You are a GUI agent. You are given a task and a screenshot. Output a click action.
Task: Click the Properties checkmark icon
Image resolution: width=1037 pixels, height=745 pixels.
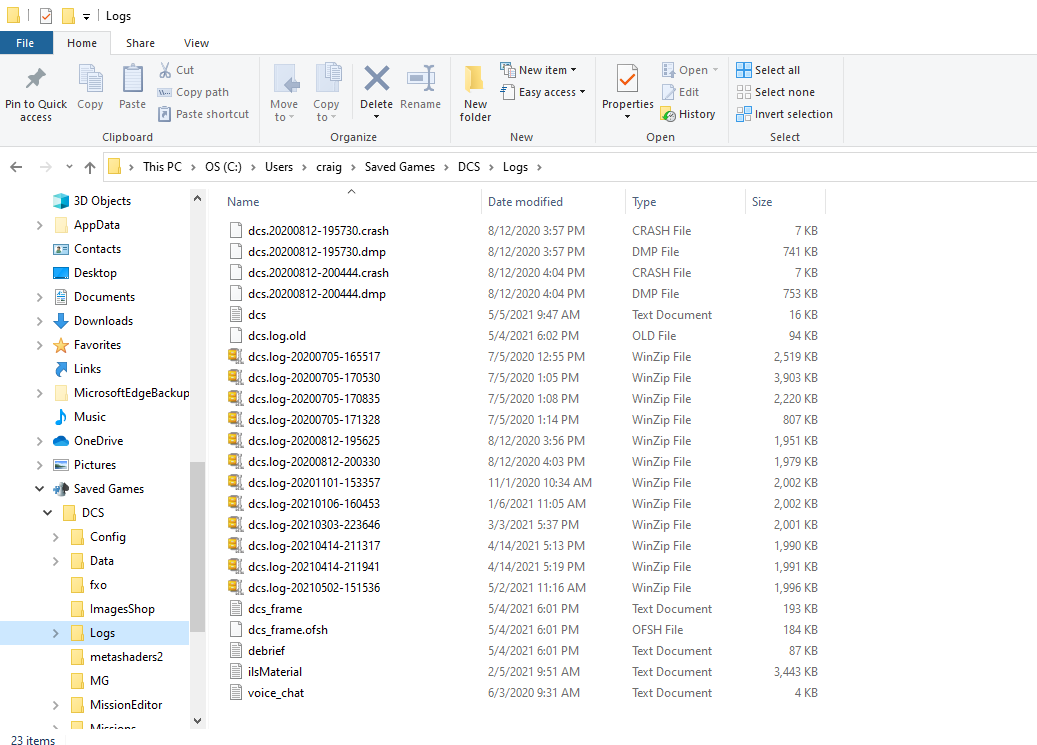tap(627, 79)
